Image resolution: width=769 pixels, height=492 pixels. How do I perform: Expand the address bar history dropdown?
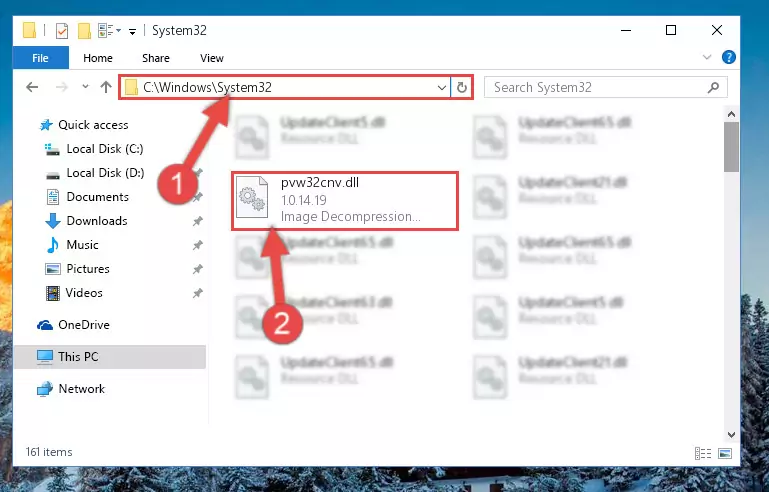point(442,87)
